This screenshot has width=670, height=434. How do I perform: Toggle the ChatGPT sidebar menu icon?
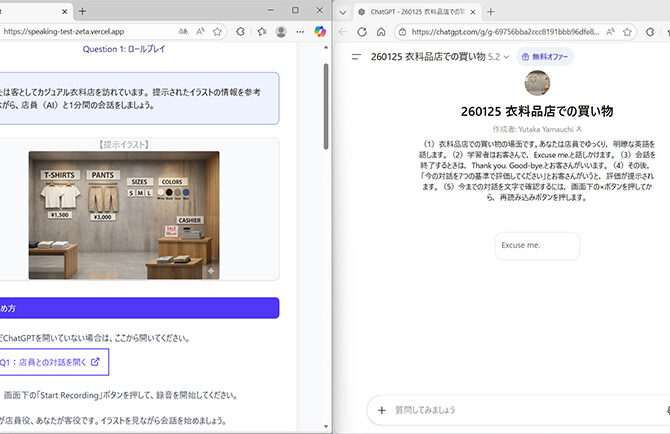tap(356, 56)
